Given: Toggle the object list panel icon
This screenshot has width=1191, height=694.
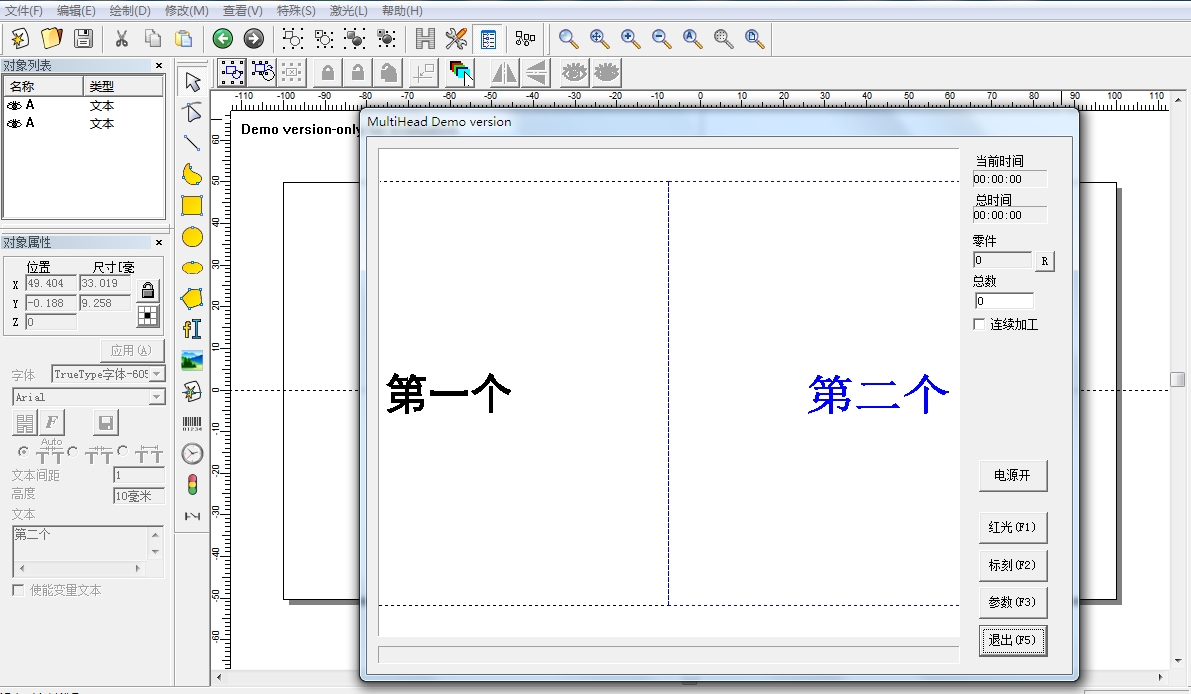Looking at the screenshot, I should pyautogui.click(x=488, y=38).
